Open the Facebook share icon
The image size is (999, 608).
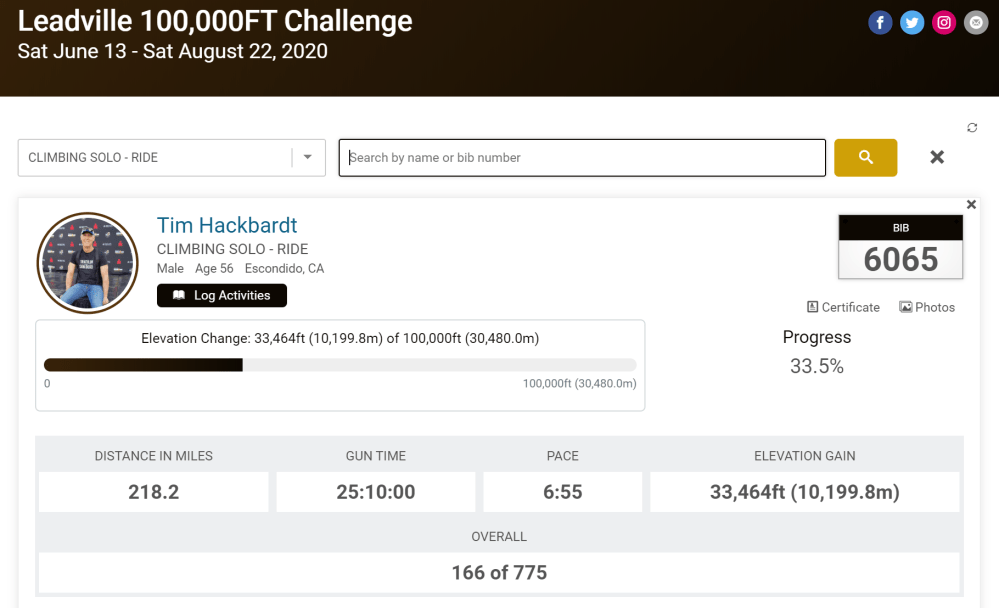click(x=880, y=23)
